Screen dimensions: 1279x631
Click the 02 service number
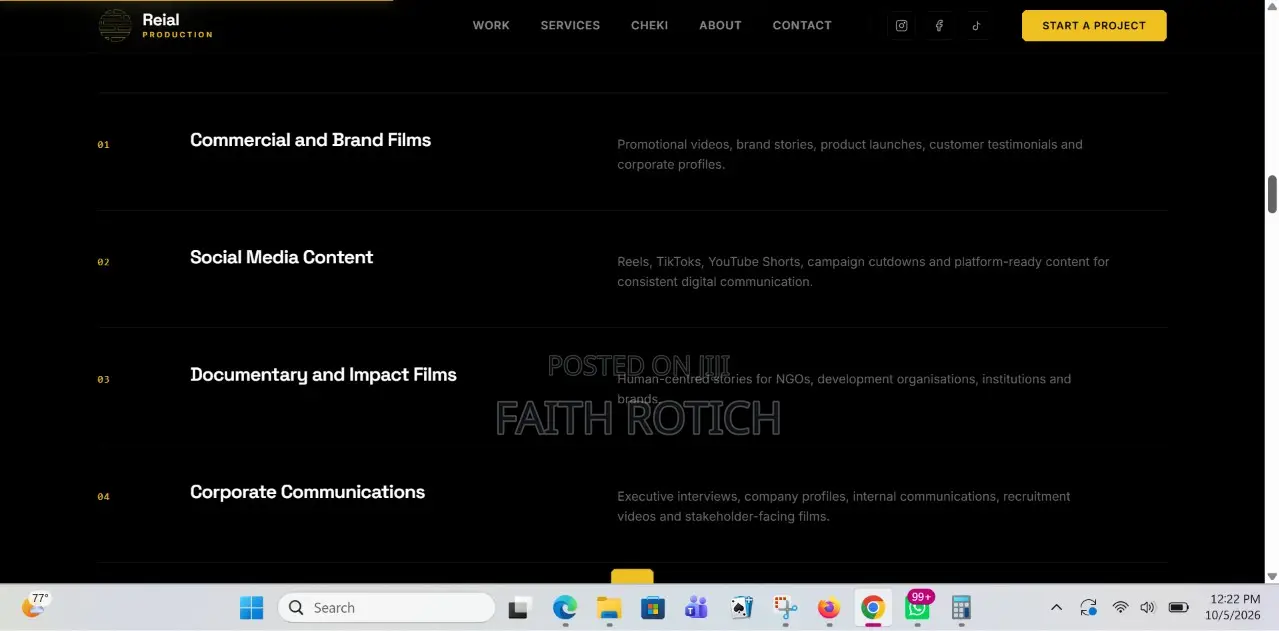[x=103, y=262]
